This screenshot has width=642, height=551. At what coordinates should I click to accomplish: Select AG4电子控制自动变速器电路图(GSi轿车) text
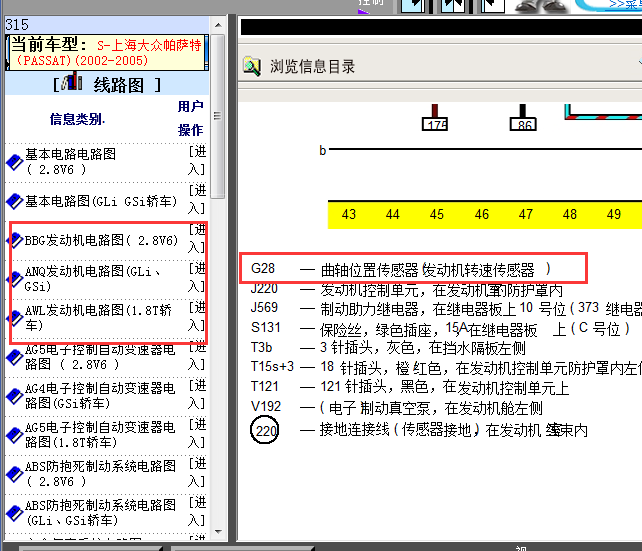coord(100,395)
